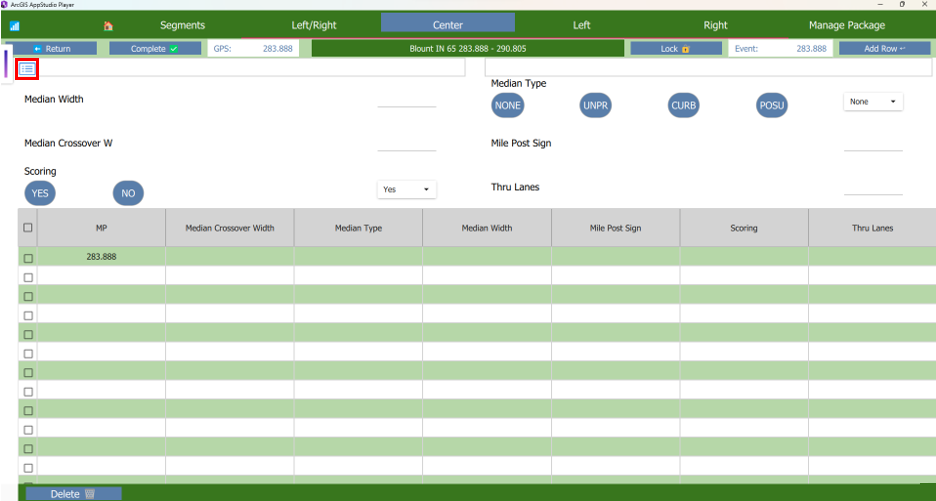Click the home icon in the top bar
Image resolution: width=936 pixels, height=501 pixels.
[x=108, y=26]
